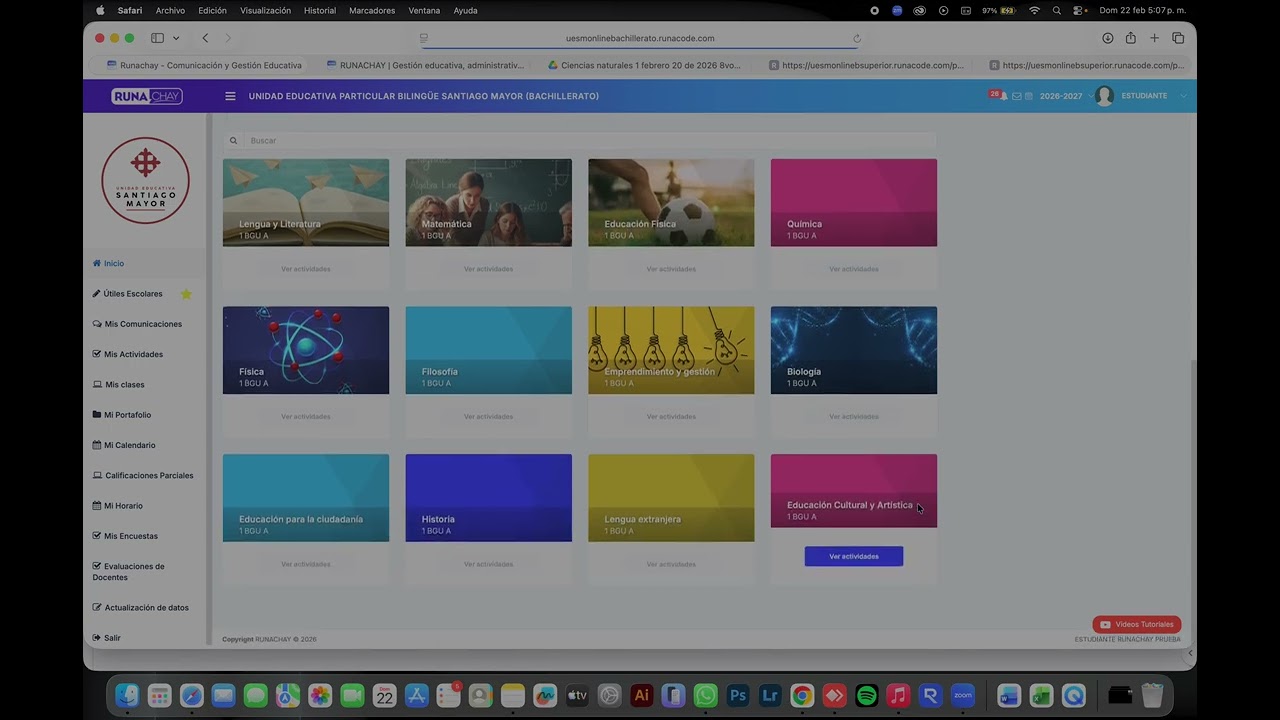Open Mis Encuestas in the sidebar

125,536
